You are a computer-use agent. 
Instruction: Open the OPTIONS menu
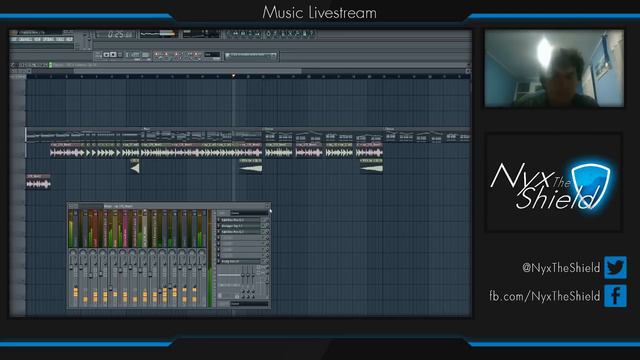pos(49,39)
